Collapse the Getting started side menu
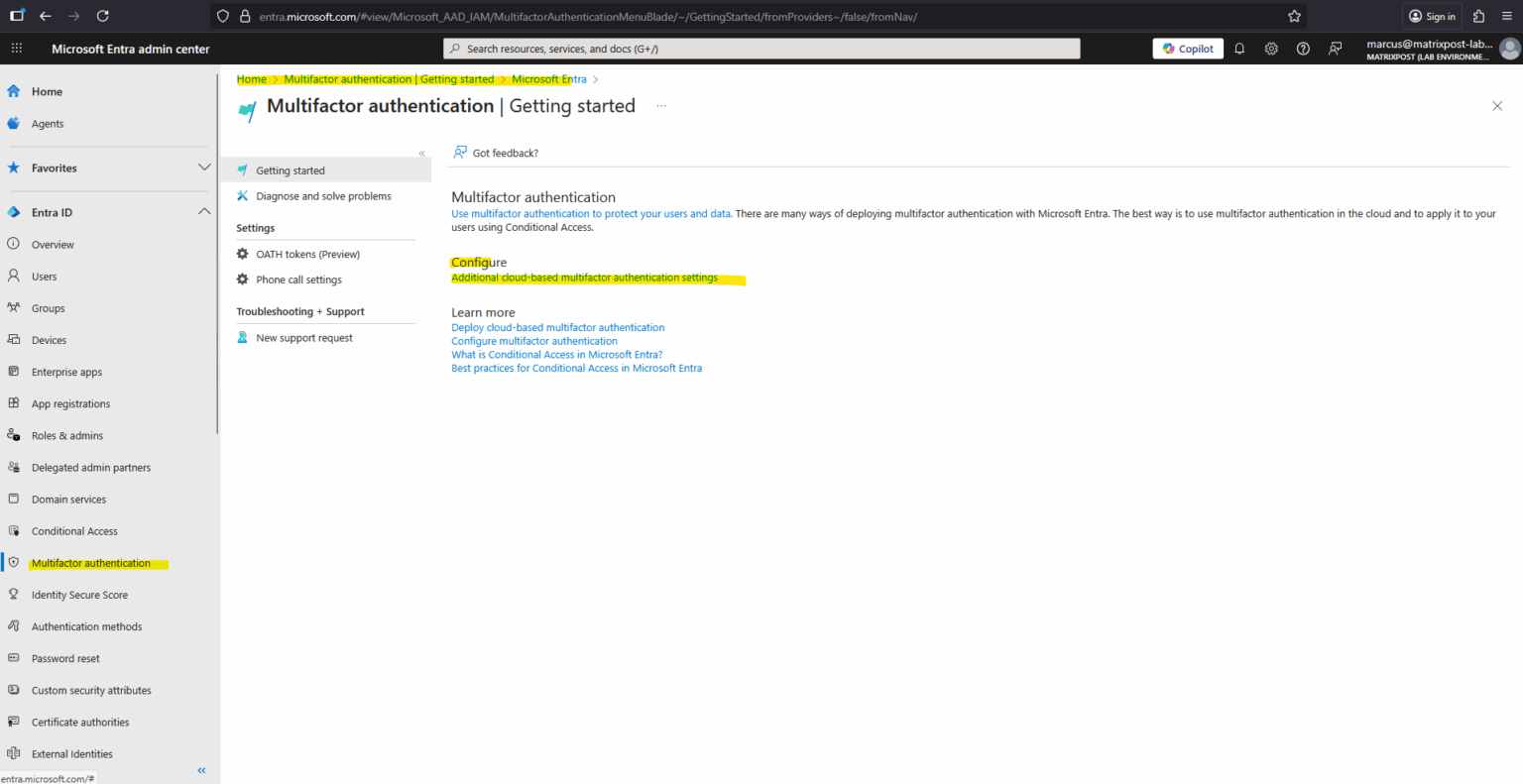Viewport: 1523px width, 784px height. click(421, 153)
